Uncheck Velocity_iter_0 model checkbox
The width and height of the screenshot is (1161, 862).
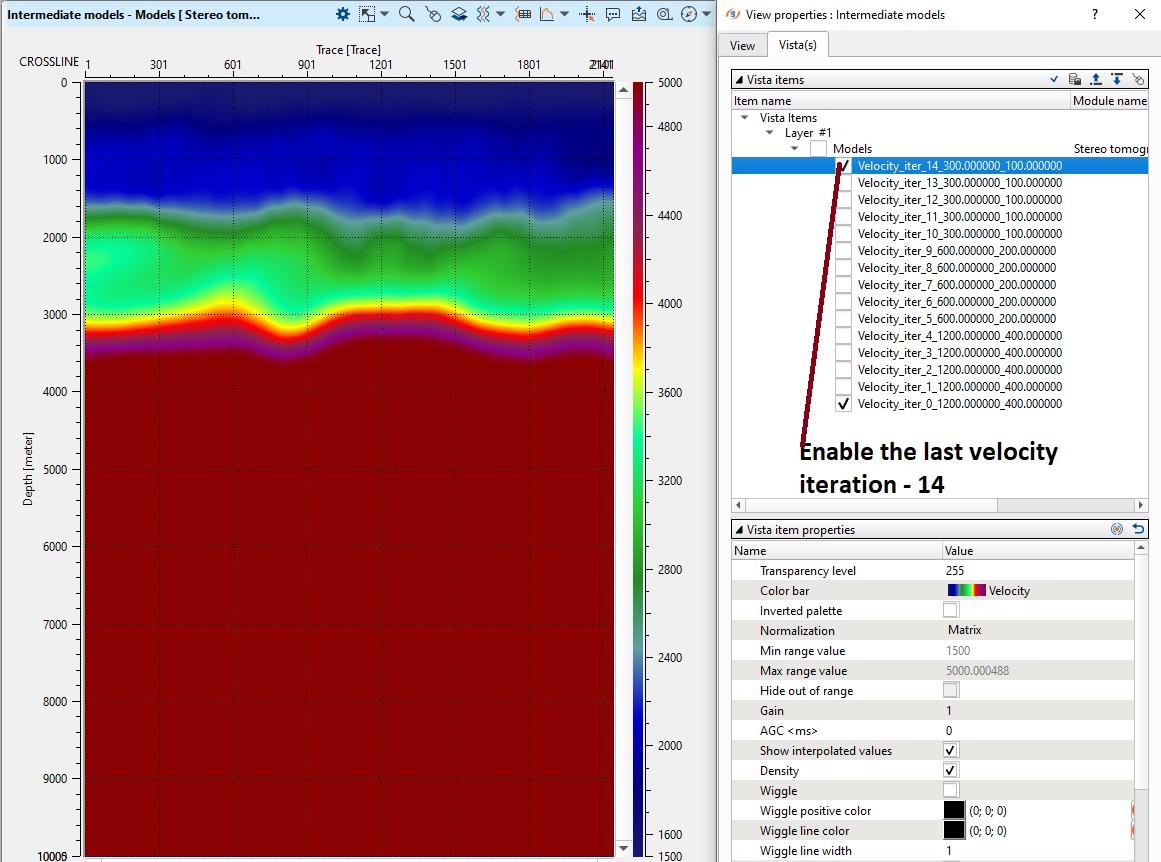pos(843,404)
